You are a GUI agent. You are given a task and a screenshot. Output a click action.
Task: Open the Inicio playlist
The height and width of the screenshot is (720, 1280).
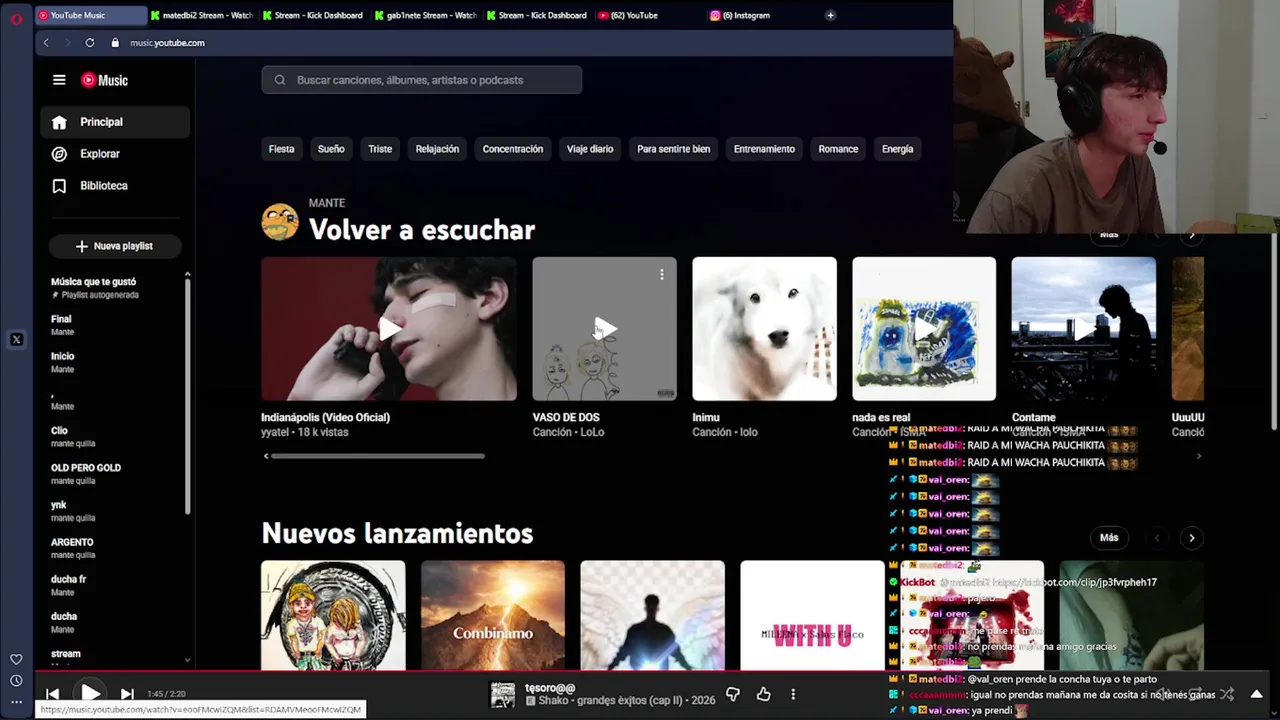(x=114, y=362)
